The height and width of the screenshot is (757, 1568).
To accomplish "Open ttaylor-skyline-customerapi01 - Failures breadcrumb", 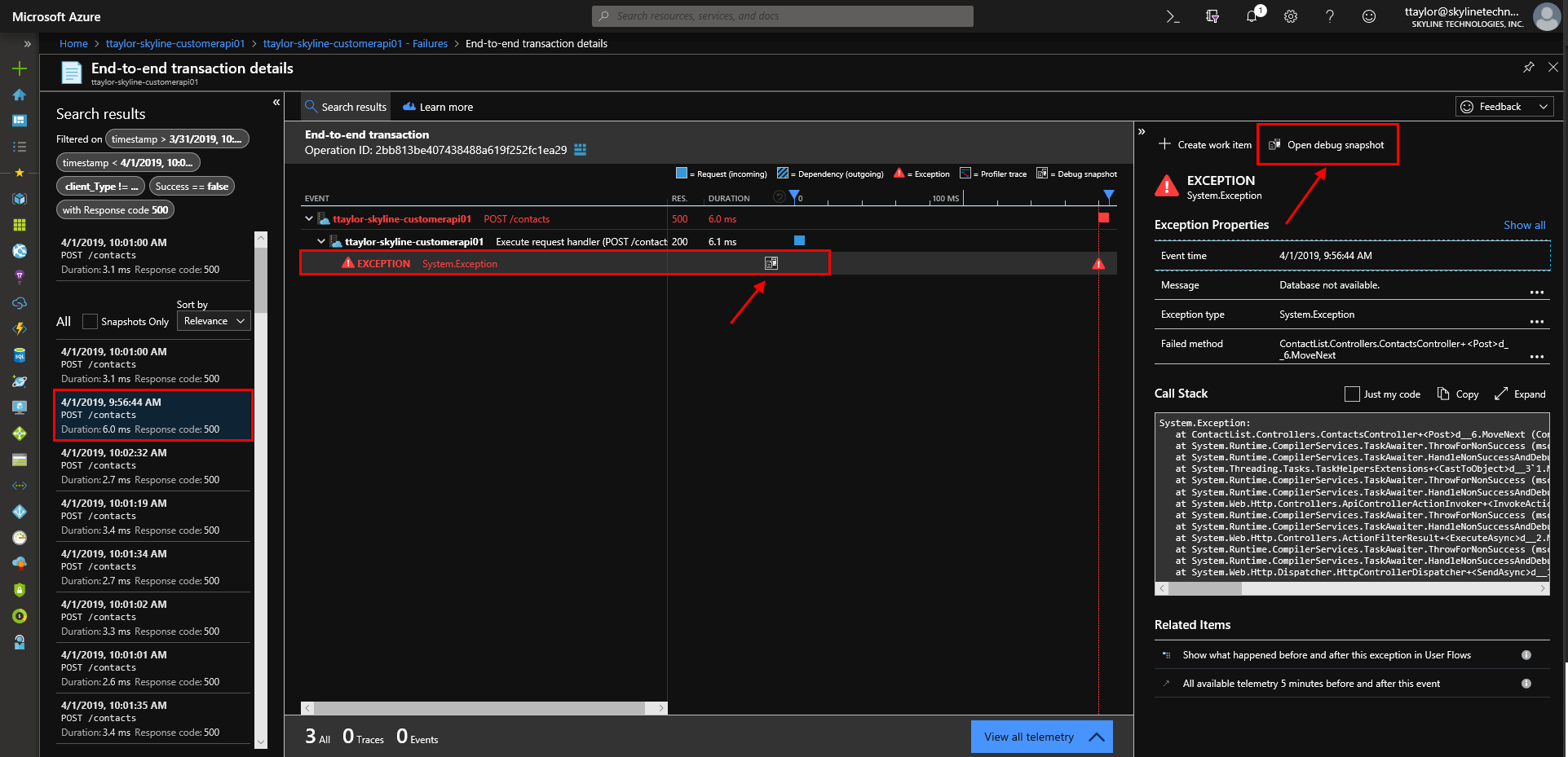I will tap(356, 44).
